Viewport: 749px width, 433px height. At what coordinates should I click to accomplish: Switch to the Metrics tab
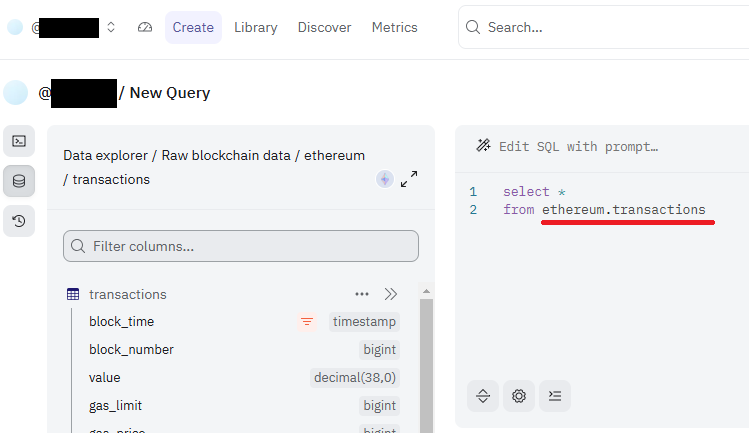click(395, 27)
